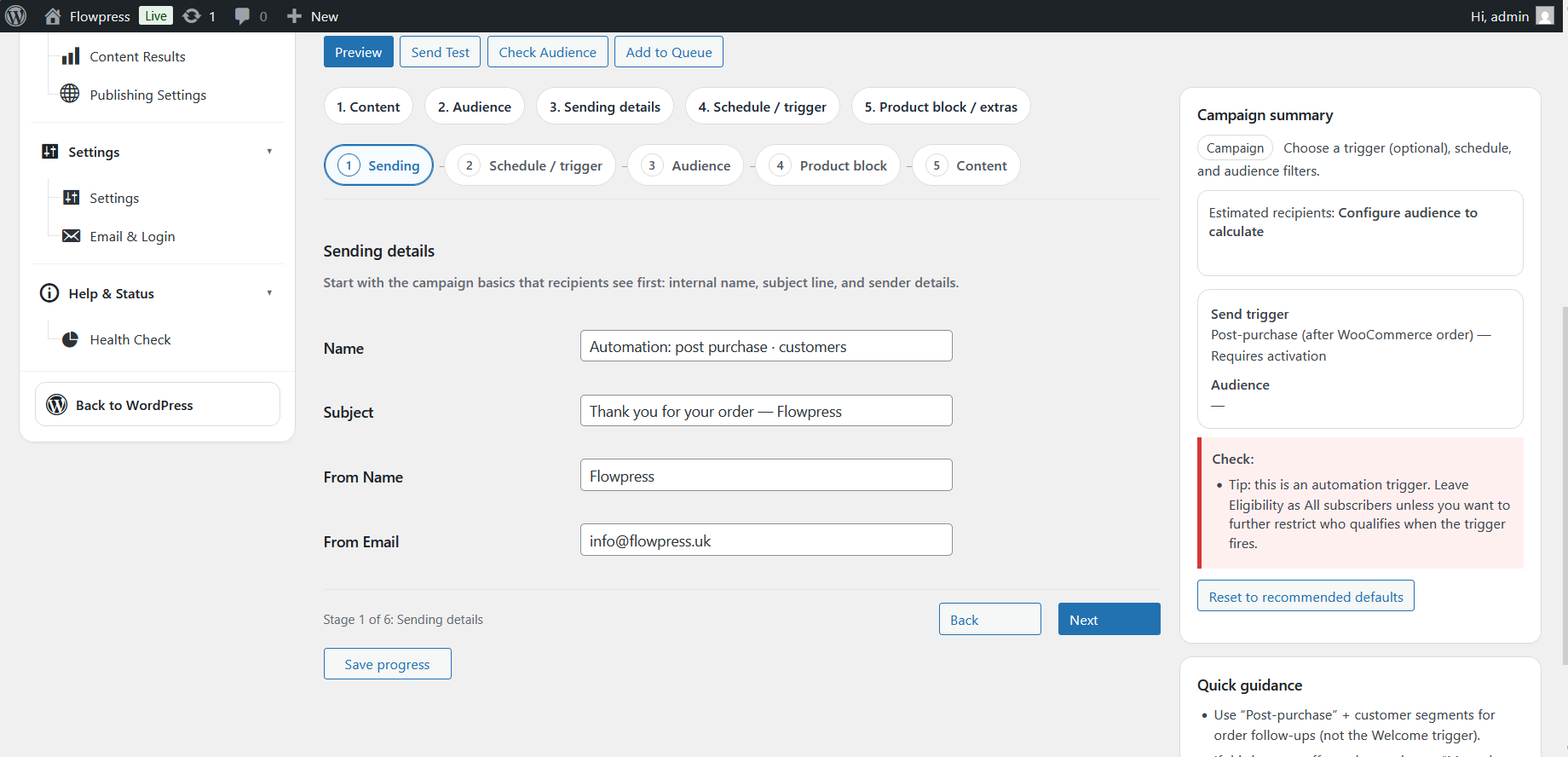This screenshot has height=757, width=1568.
Task: Jump to step 2 Schedule / trigger
Action: 531,165
